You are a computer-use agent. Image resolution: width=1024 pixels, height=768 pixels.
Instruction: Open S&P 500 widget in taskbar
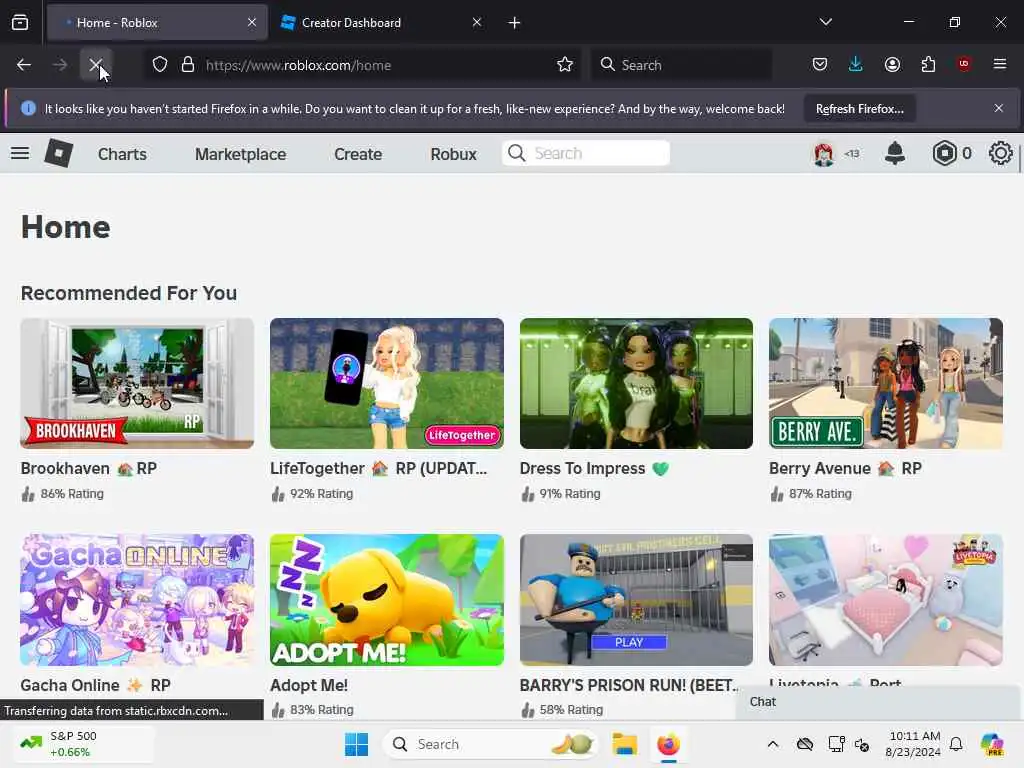point(82,744)
